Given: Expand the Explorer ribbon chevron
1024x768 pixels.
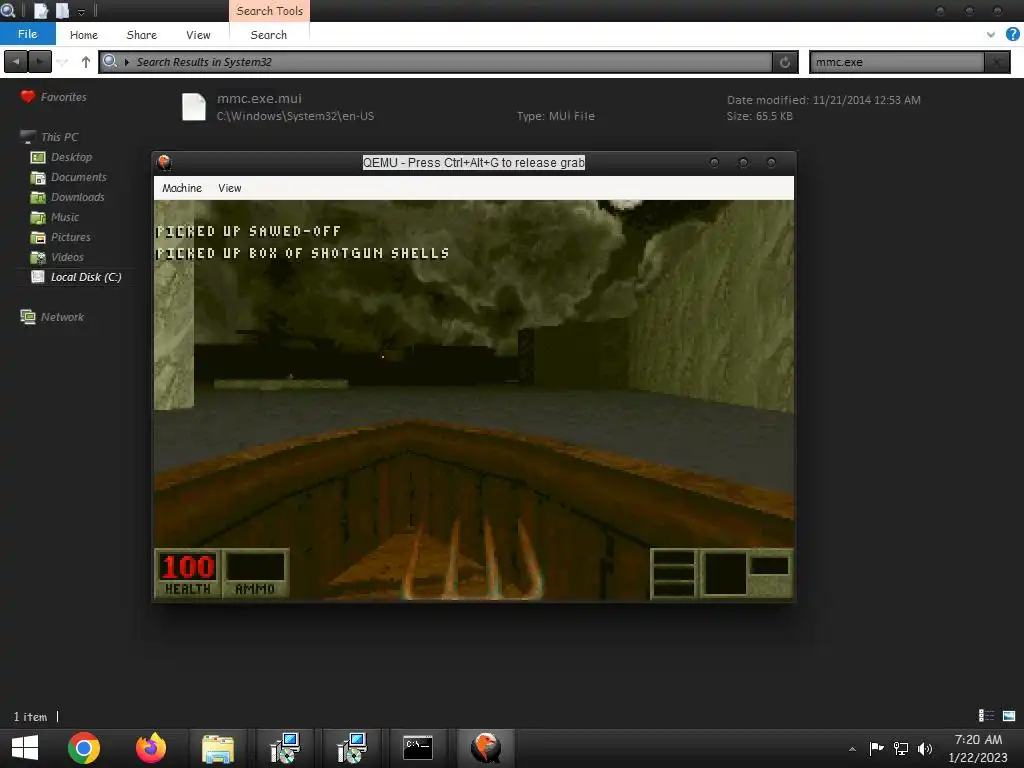Looking at the screenshot, I should click(991, 35).
